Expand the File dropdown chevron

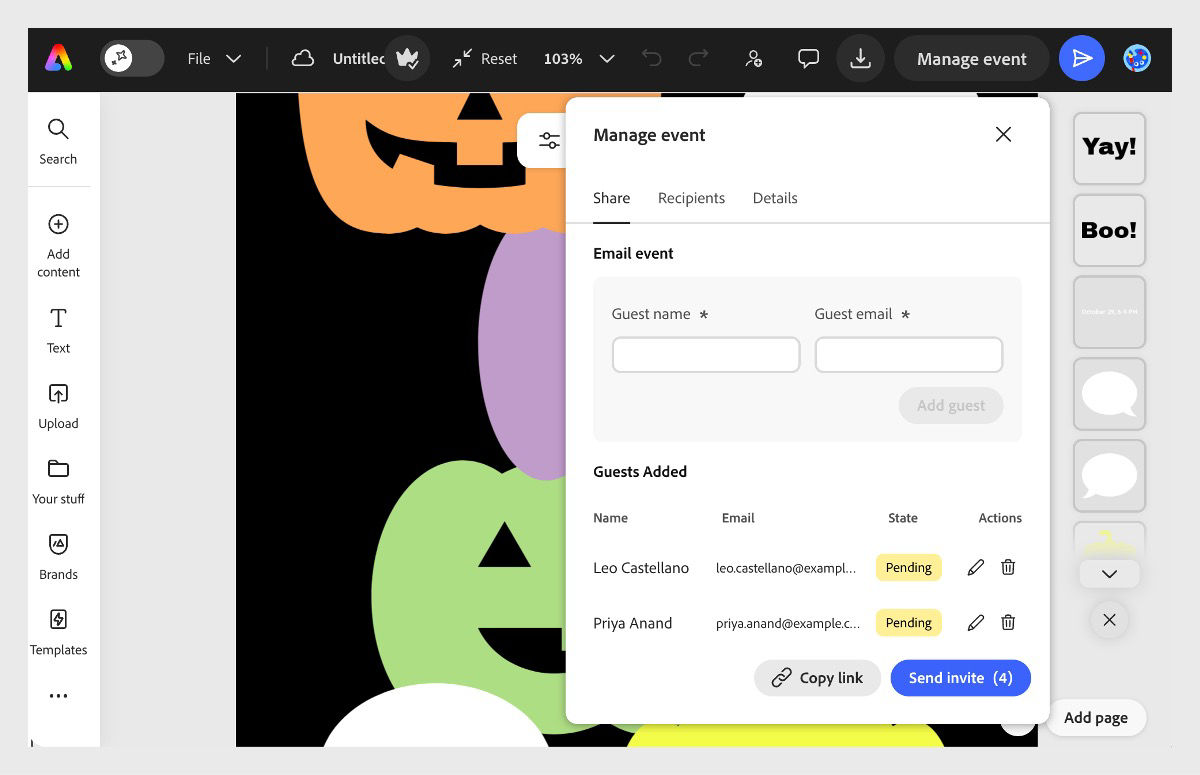(x=233, y=59)
